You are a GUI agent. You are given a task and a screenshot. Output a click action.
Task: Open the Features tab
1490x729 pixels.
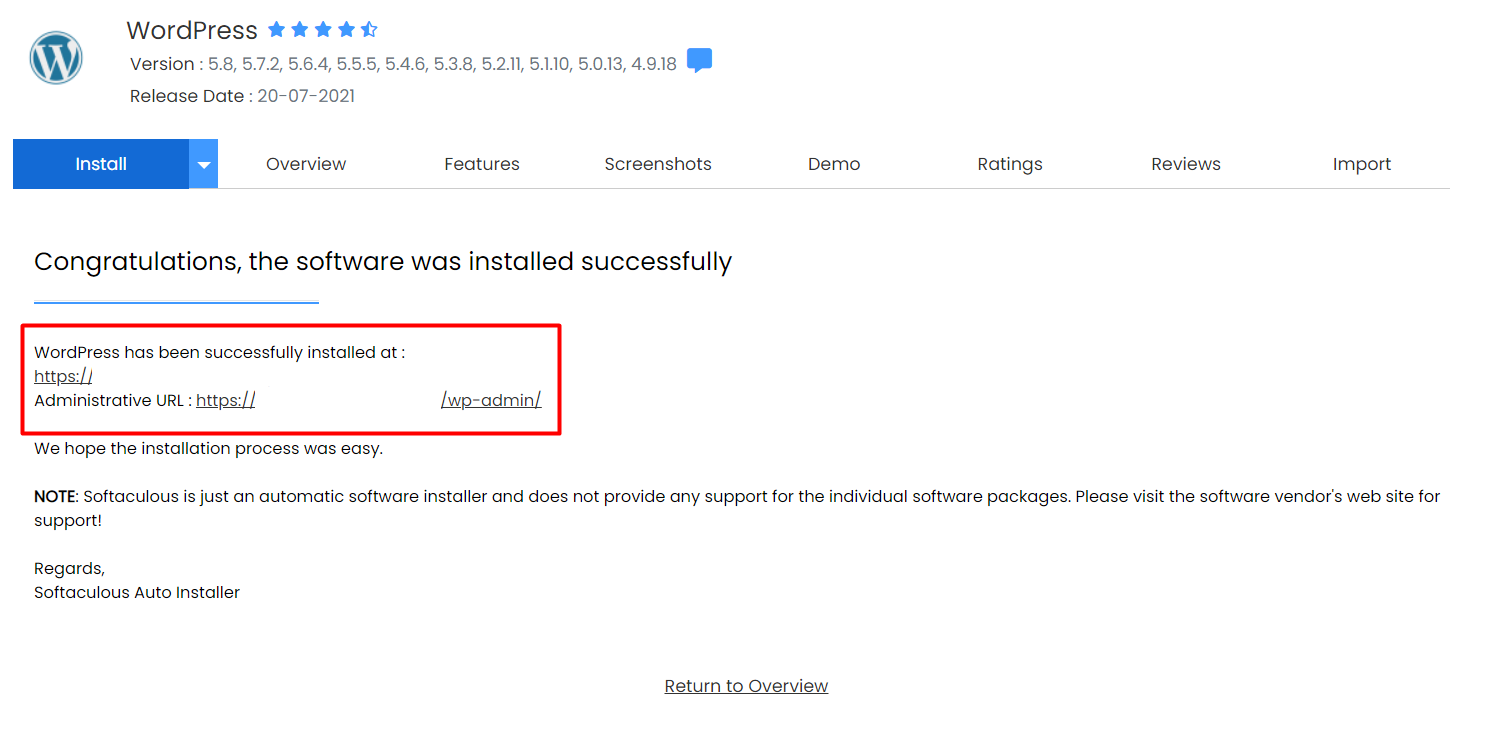482,164
